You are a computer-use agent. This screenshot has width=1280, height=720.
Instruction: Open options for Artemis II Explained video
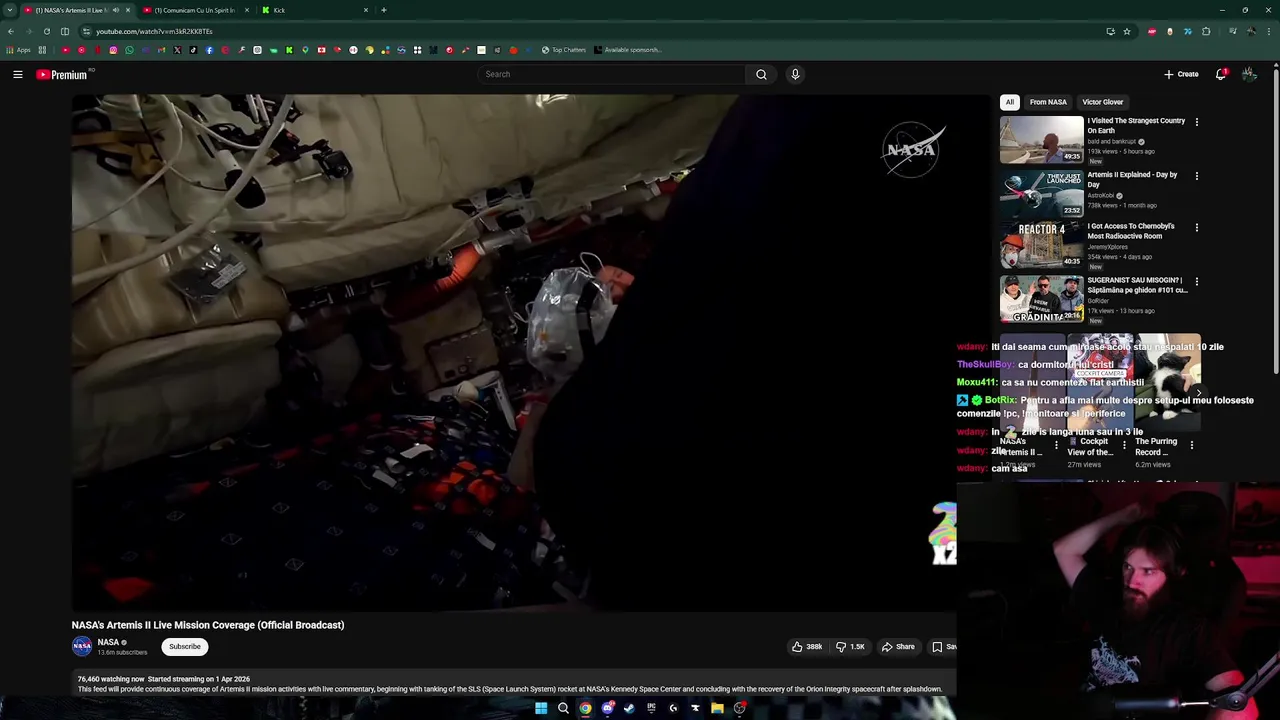1196,176
